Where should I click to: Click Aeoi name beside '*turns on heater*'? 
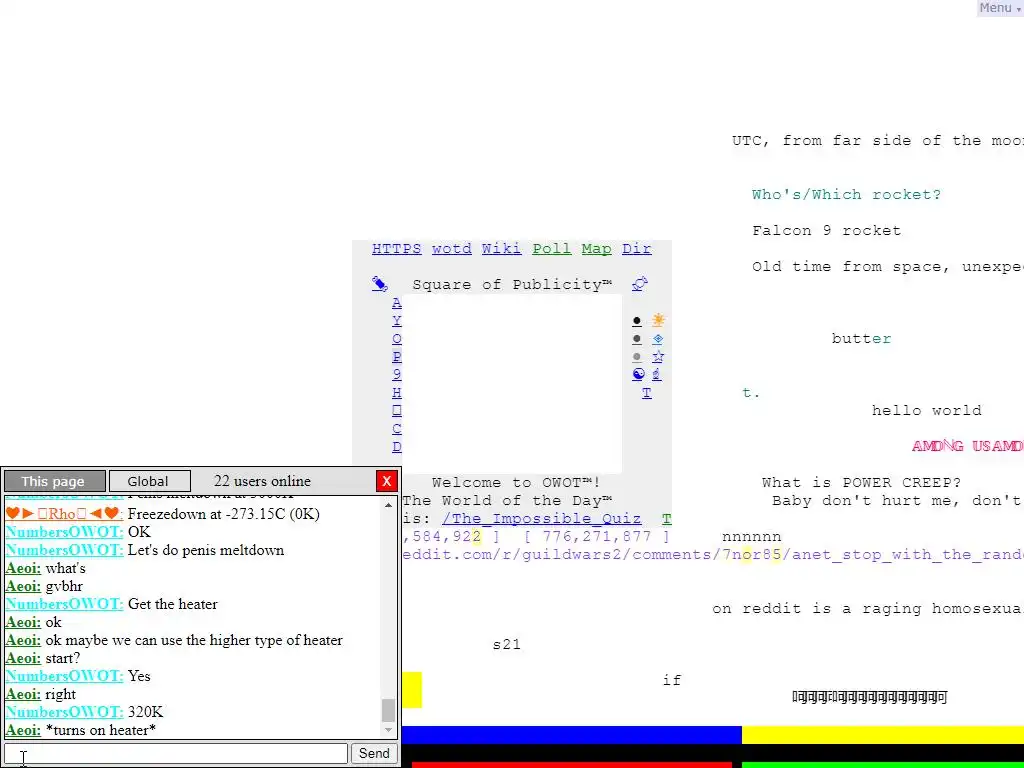click(x=23, y=730)
